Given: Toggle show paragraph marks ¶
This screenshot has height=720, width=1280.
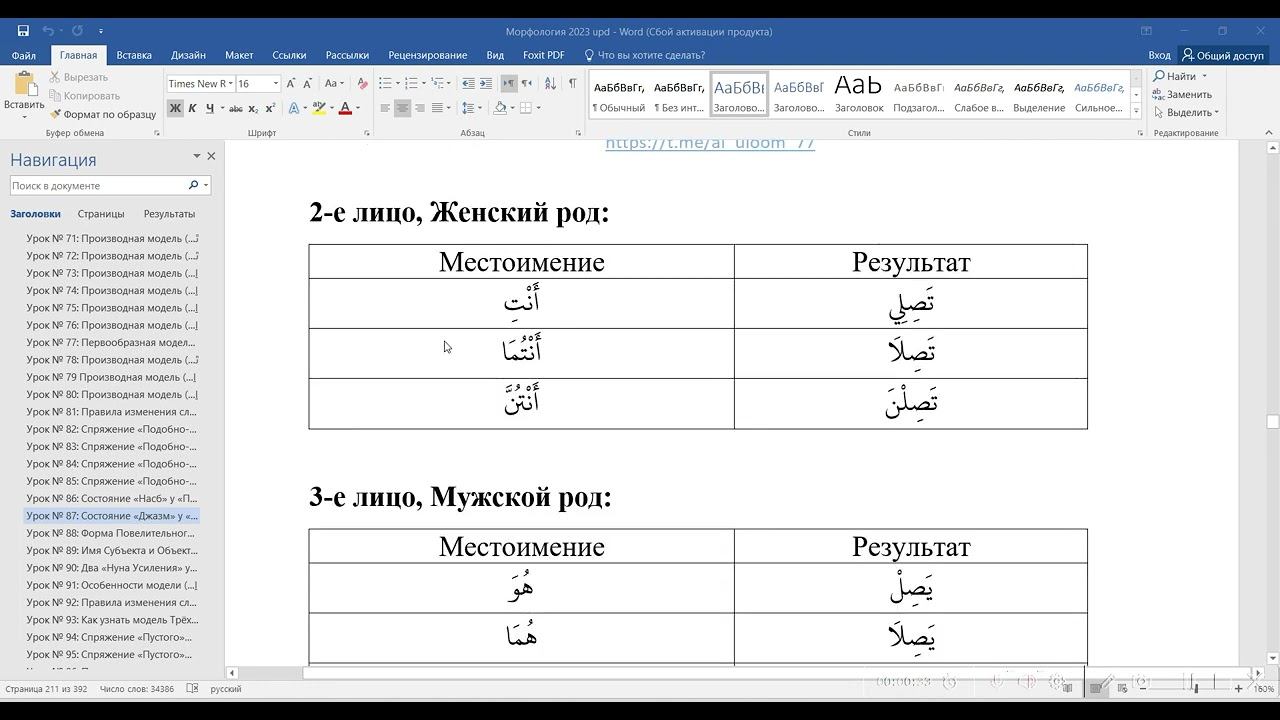Looking at the screenshot, I should click(x=572, y=83).
